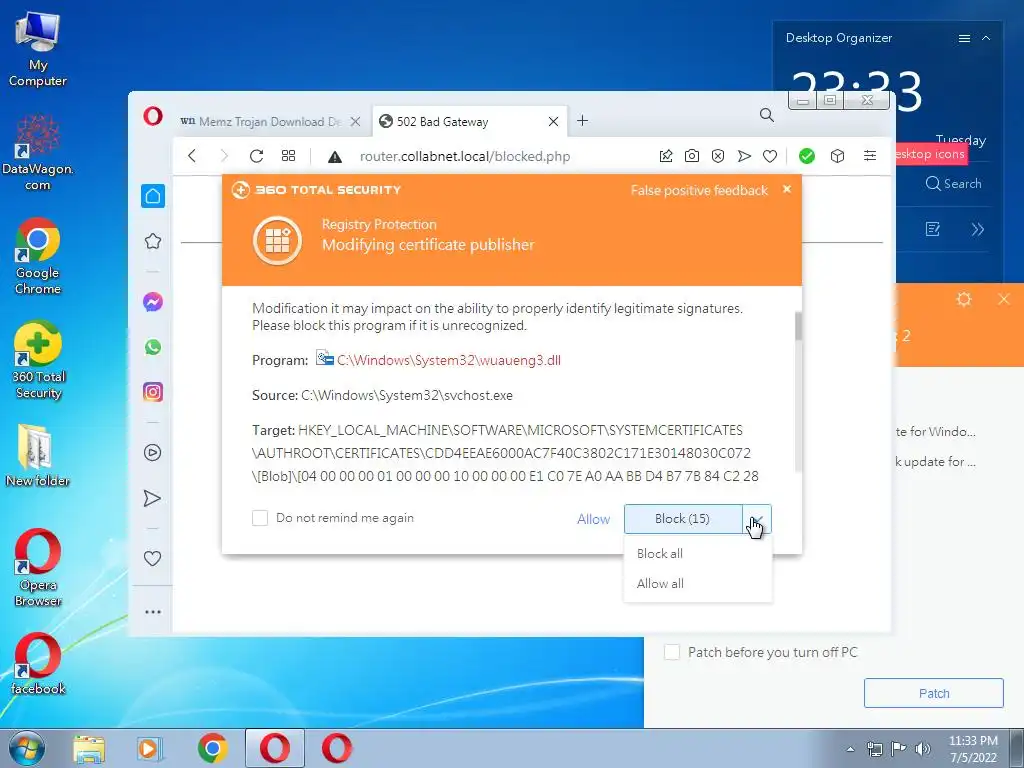
Task: Click the ad blocker shield icon
Action: [718, 156]
